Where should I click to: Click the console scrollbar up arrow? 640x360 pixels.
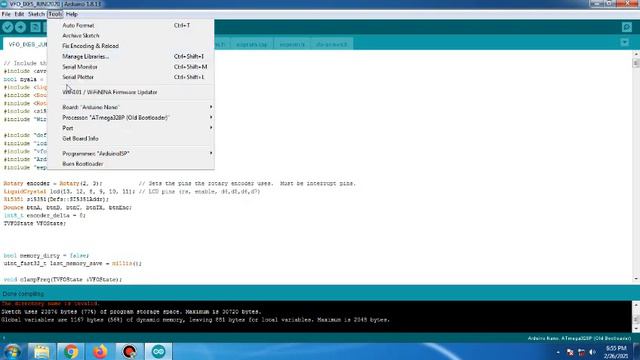click(x=636, y=304)
